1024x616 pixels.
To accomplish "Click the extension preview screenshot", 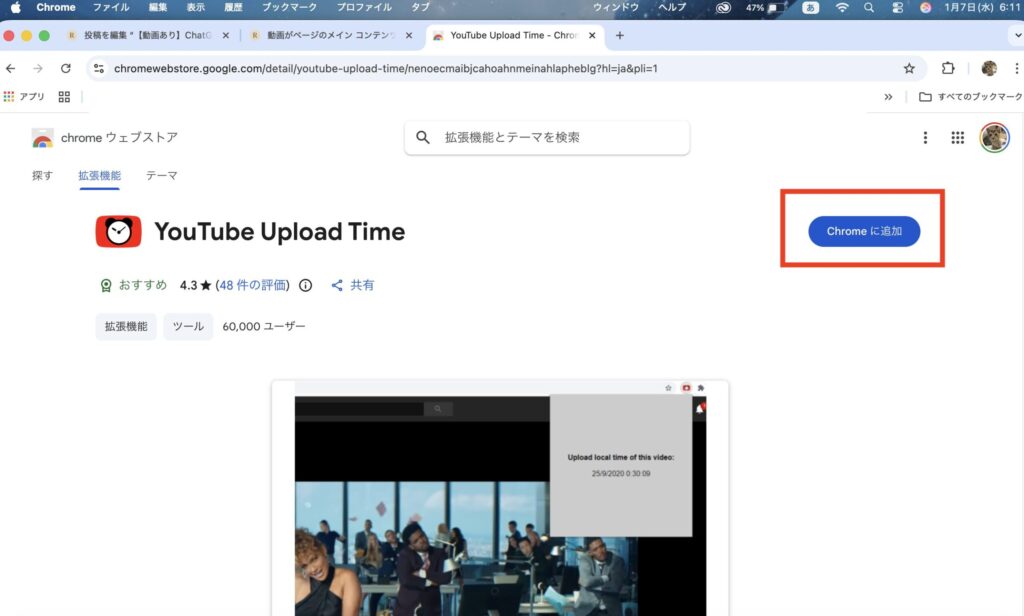I will pyautogui.click(x=500, y=498).
